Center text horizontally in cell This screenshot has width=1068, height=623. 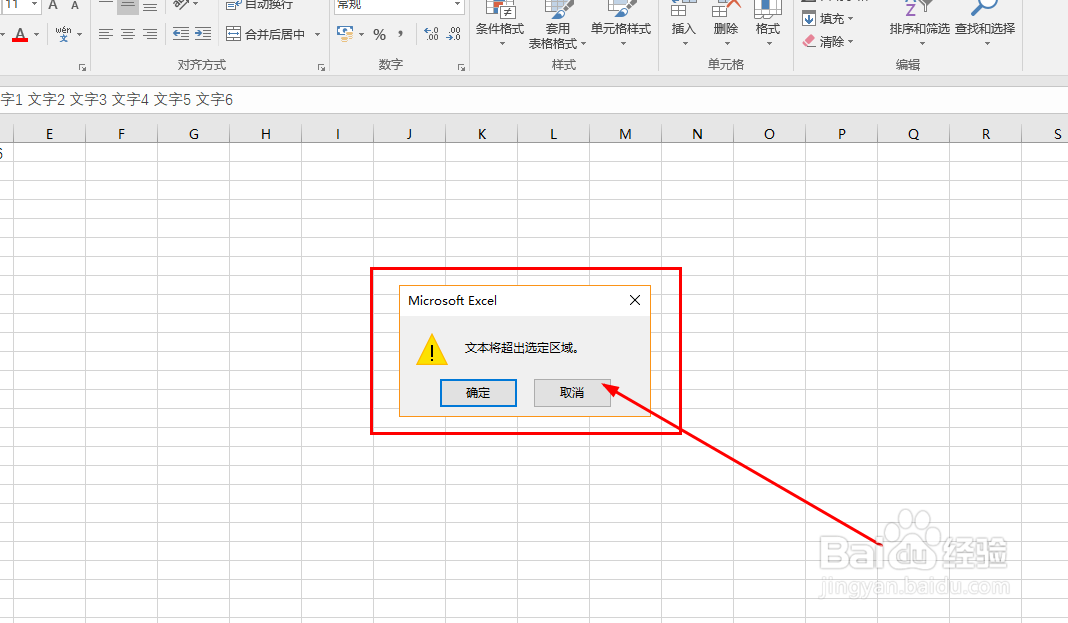(128, 34)
